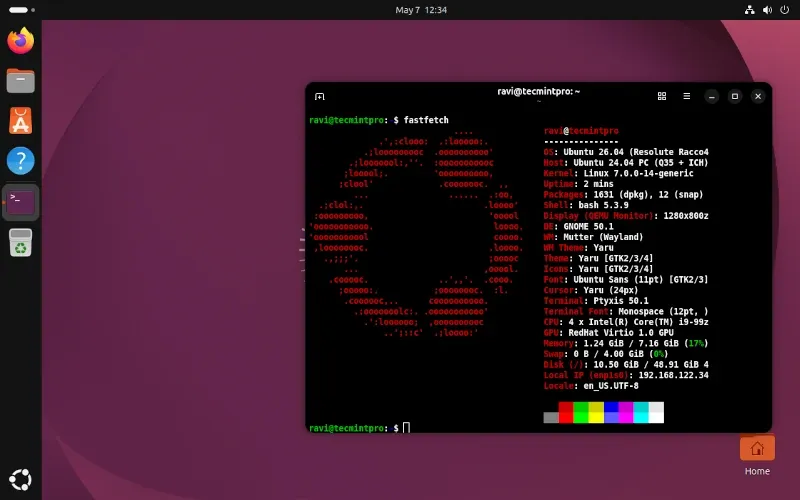The height and width of the screenshot is (500, 800).
Task: Click the terminal title ravi@tecmintpro: ~
Action: pyautogui.click(x=538, y=91)
